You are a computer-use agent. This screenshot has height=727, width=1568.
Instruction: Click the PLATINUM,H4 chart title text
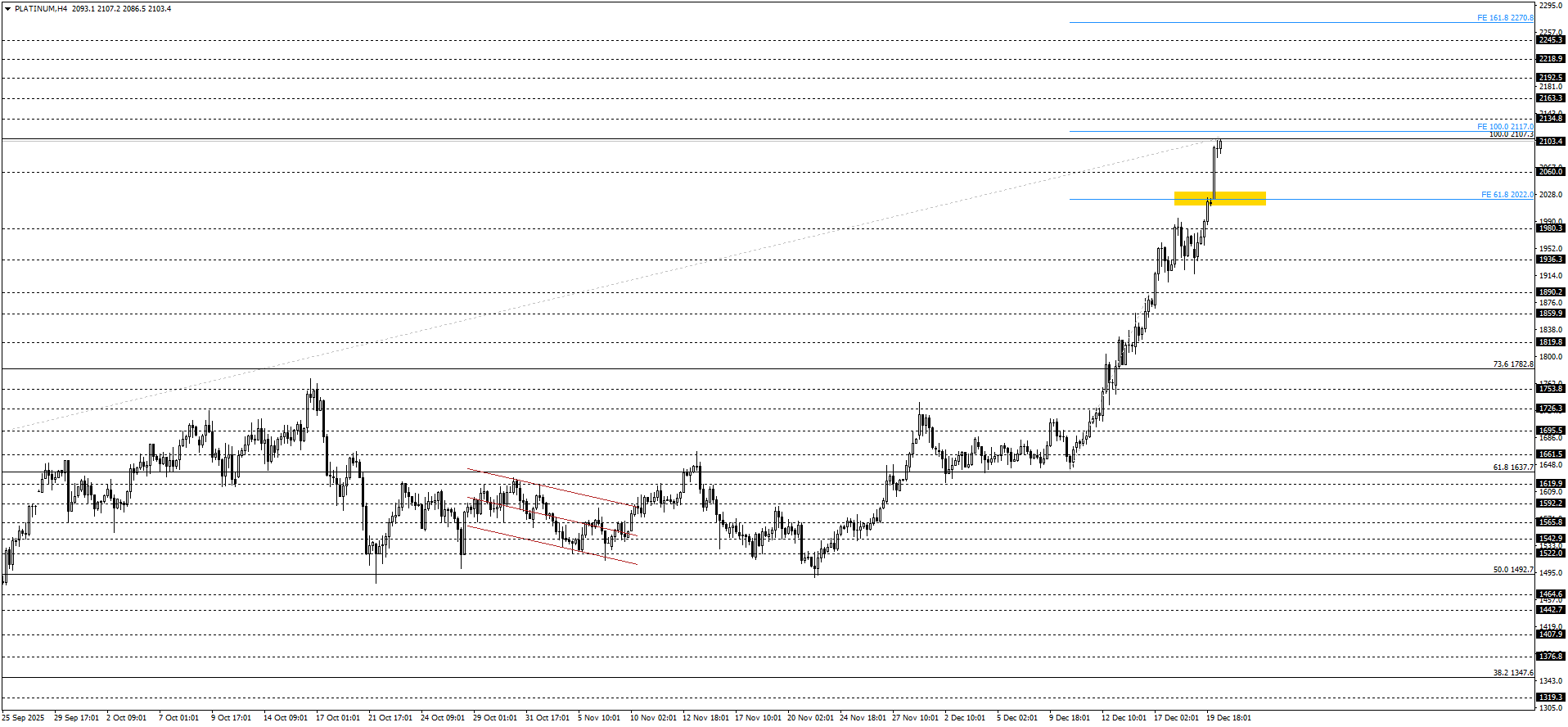tap(41, 9)
